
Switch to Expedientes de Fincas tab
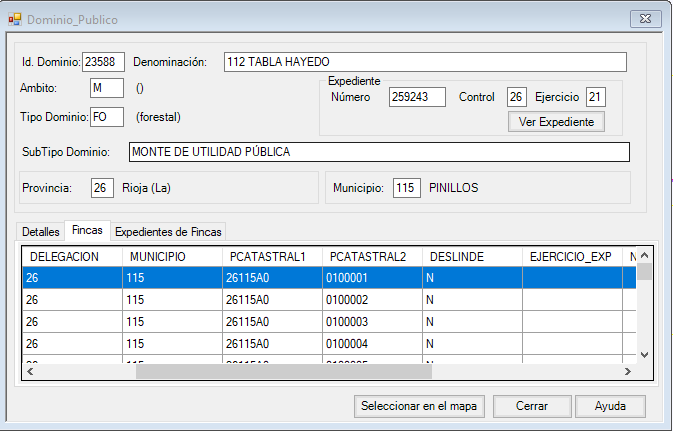(x=168, y=231)
